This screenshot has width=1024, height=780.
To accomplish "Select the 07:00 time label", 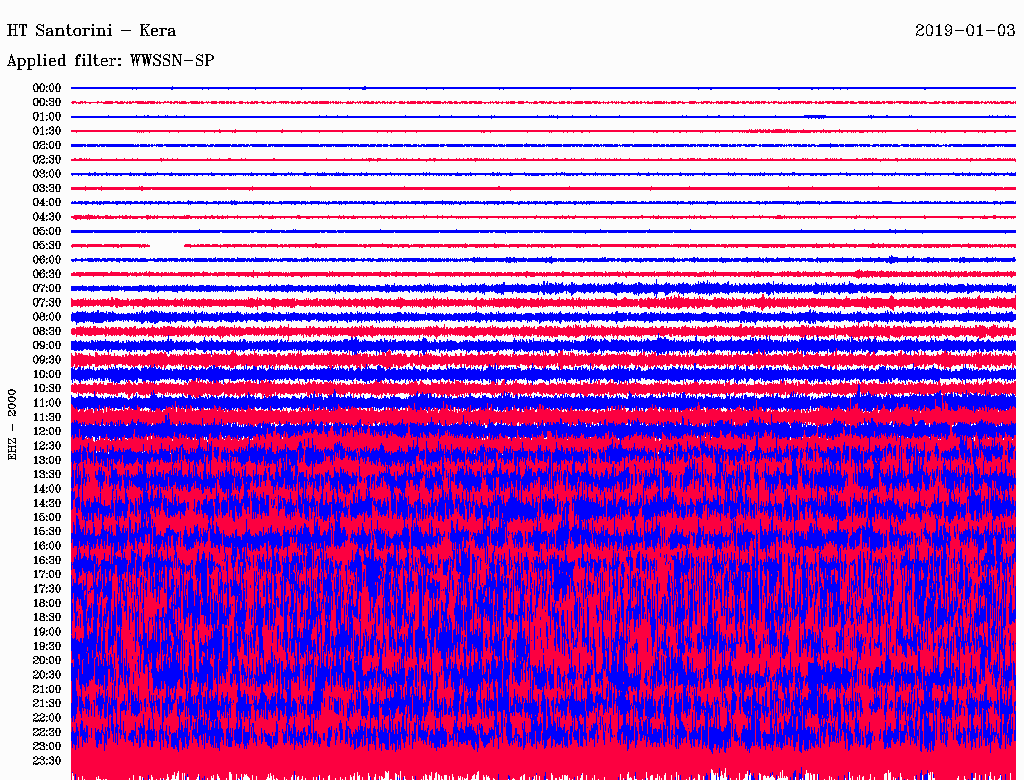I will click(47, 288).
